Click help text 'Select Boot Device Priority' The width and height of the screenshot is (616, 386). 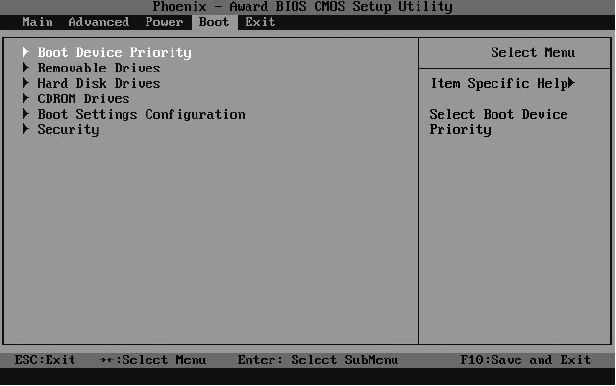498,122
